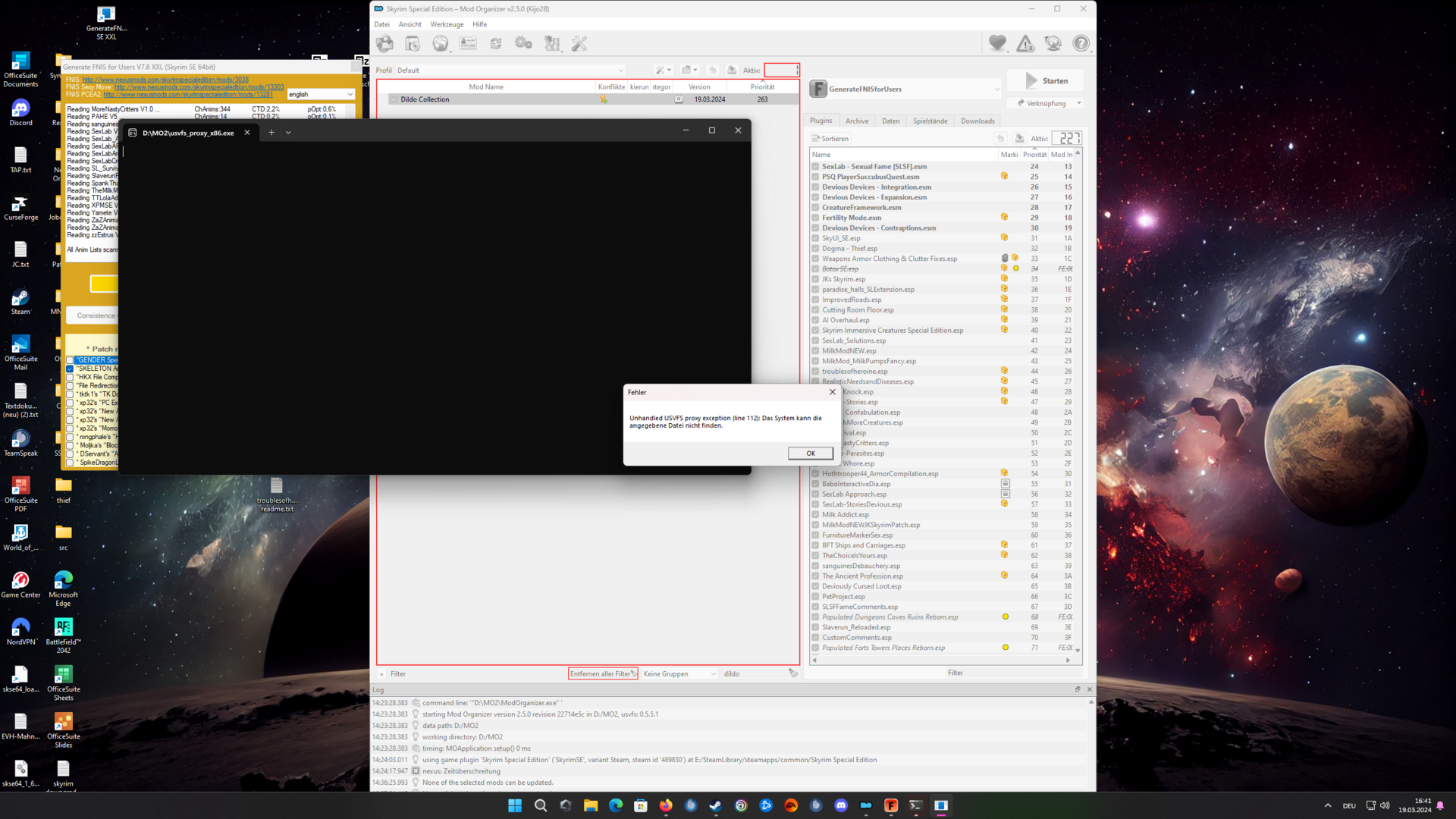Click the restore backup icon above mod list

tap(712, 70)
